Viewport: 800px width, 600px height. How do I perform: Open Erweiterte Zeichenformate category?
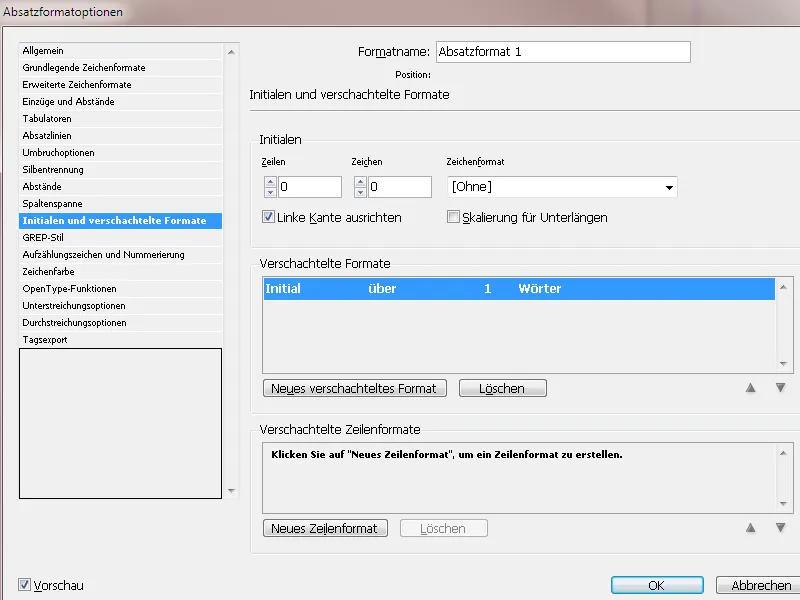click(121, 85)
